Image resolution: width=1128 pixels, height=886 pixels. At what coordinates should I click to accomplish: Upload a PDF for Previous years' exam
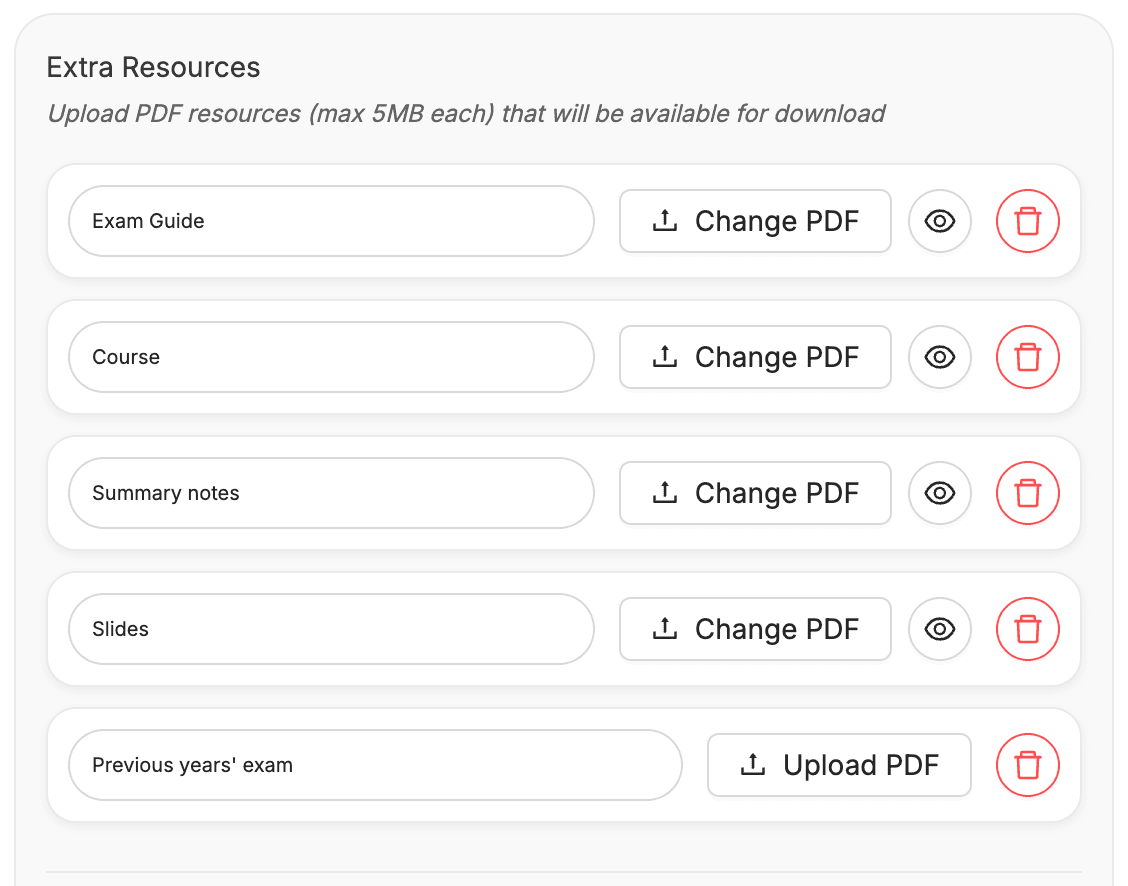[839, 764]
